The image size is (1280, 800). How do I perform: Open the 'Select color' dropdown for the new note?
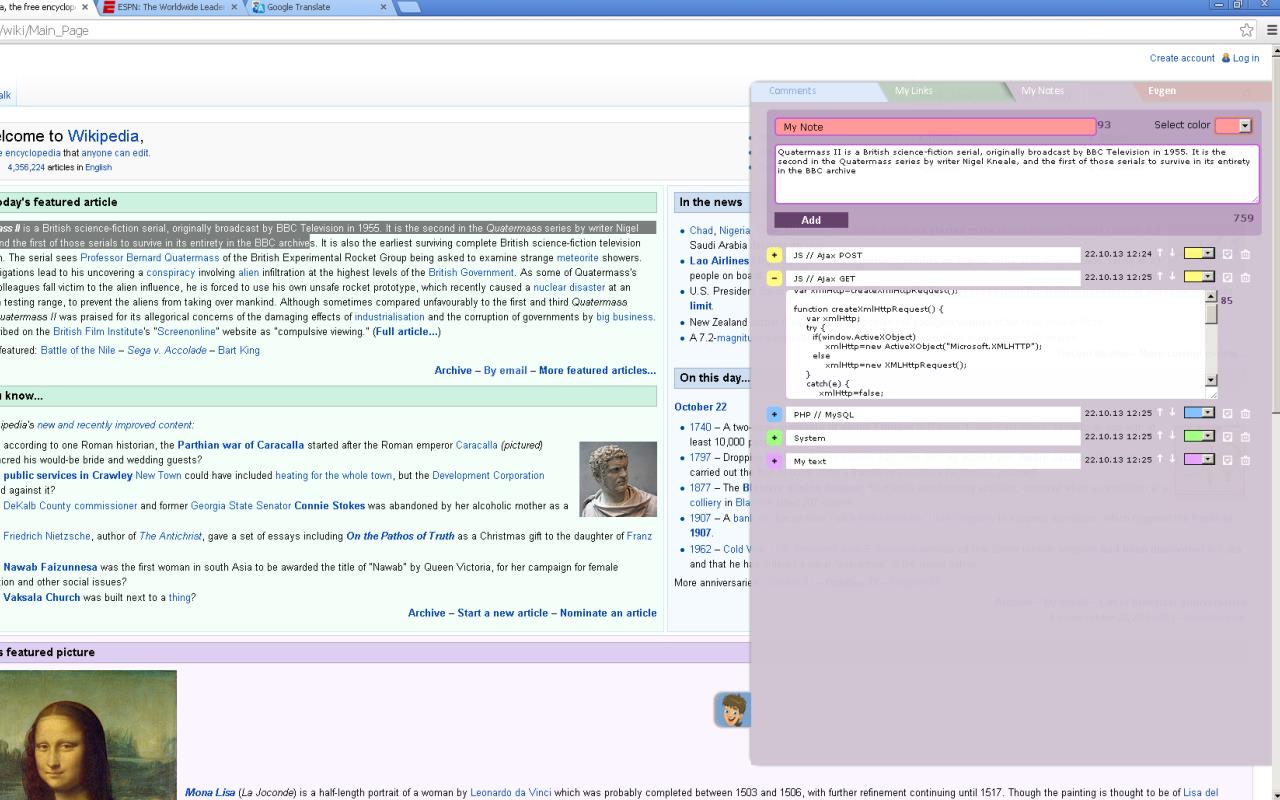pos(1233,125)
